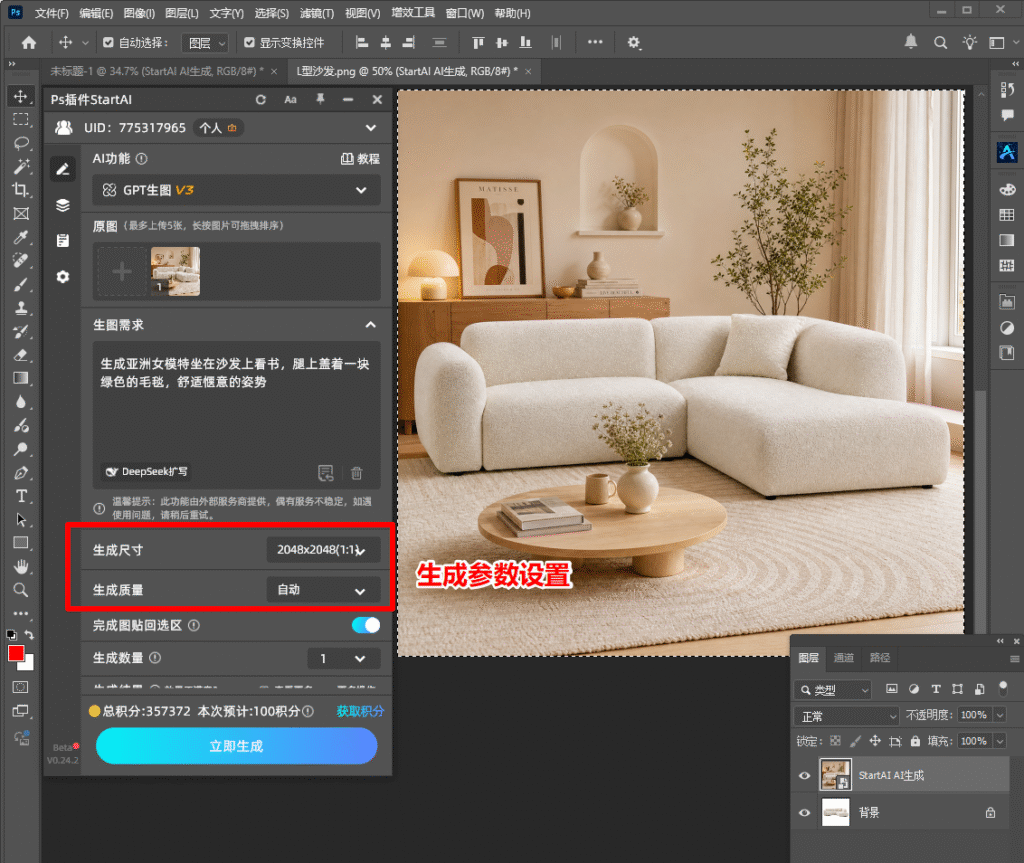Select the Move tool in toolbar
This screenshot has width=1024, height=863.
[21, 97]
